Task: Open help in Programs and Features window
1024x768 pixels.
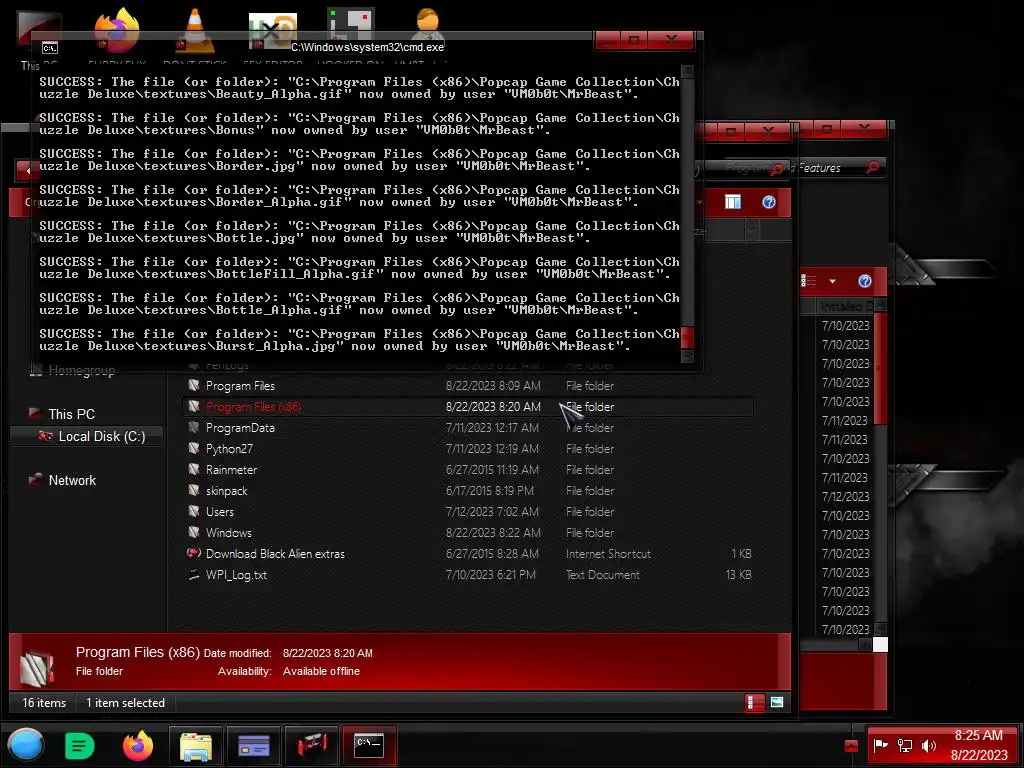Action: point(865,281)
